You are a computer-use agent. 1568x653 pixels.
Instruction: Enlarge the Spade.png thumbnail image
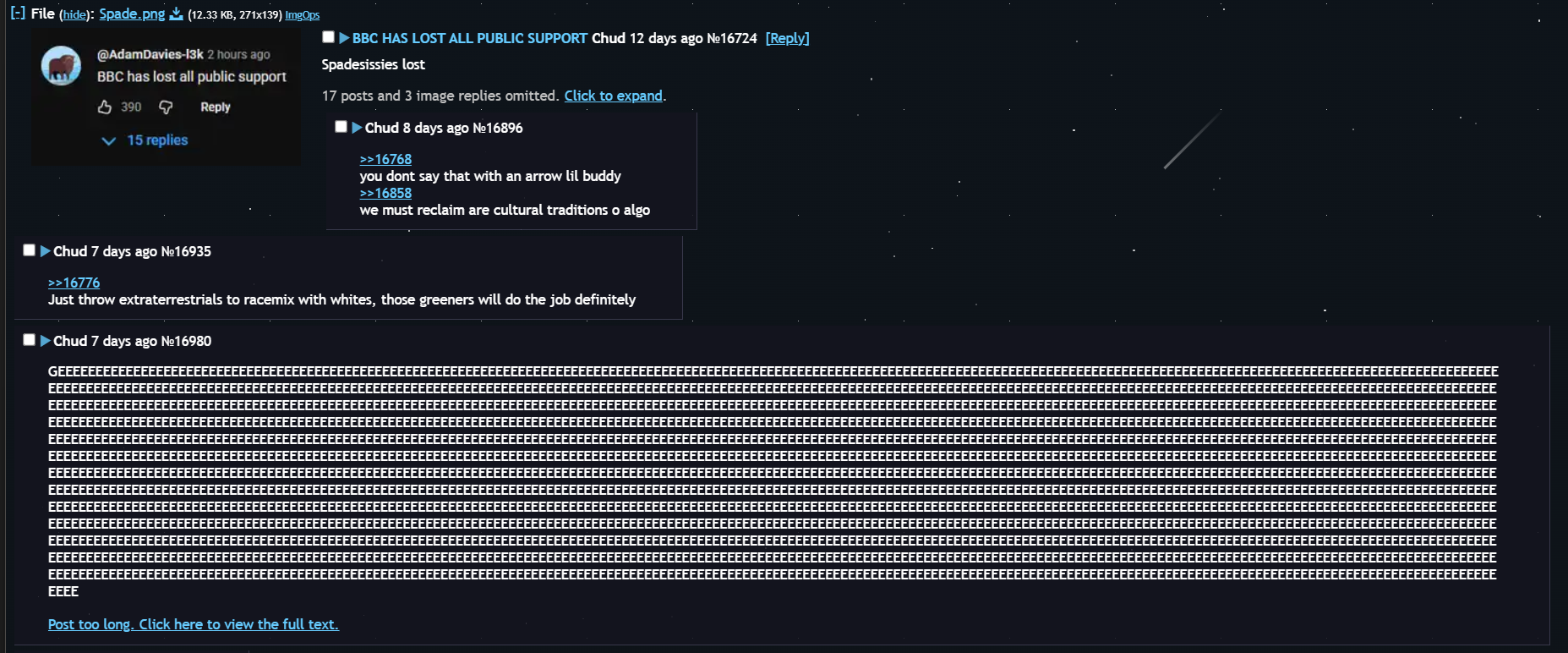click(x=166, y=96)
